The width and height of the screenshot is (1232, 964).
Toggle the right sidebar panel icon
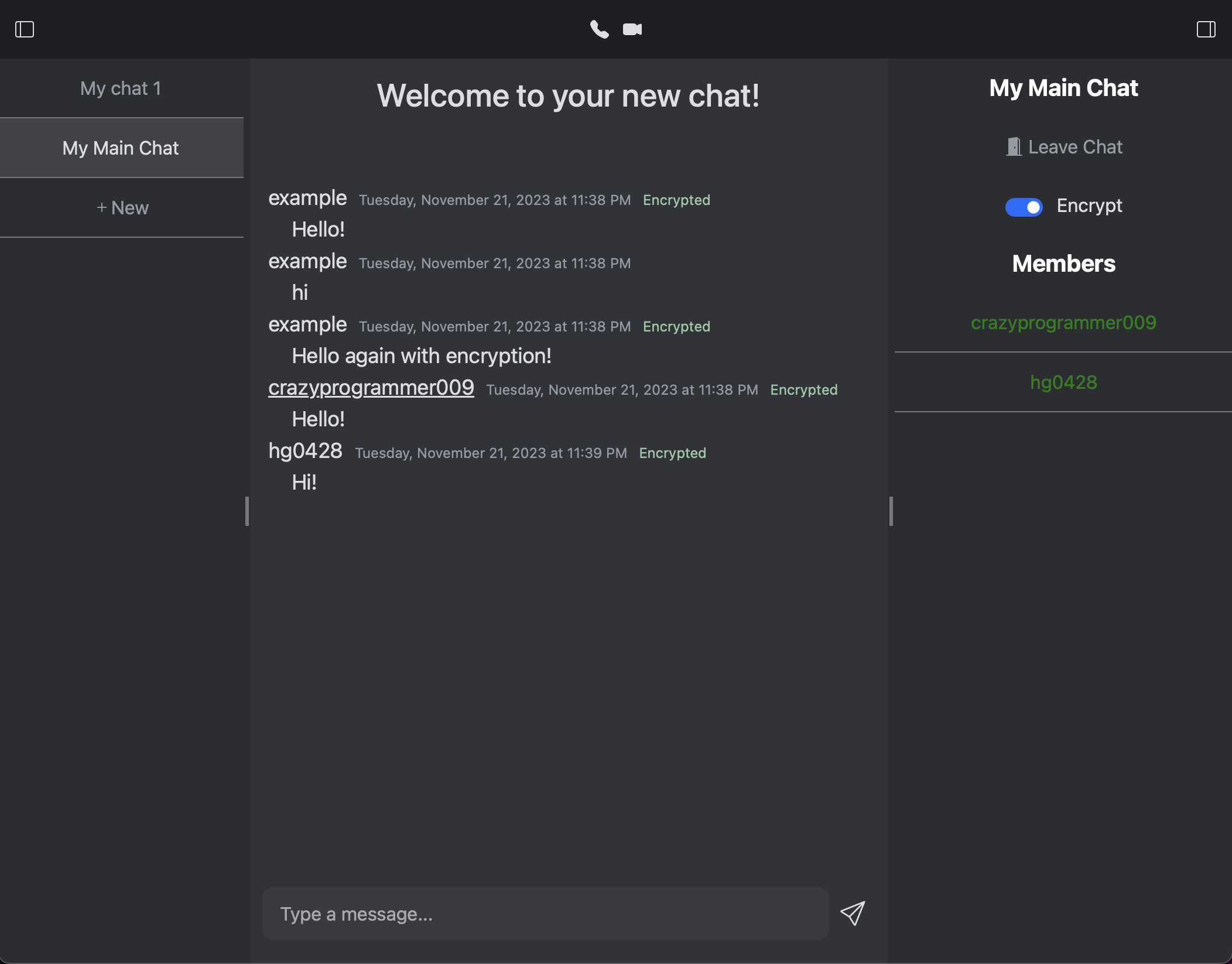pos(1206,29)
